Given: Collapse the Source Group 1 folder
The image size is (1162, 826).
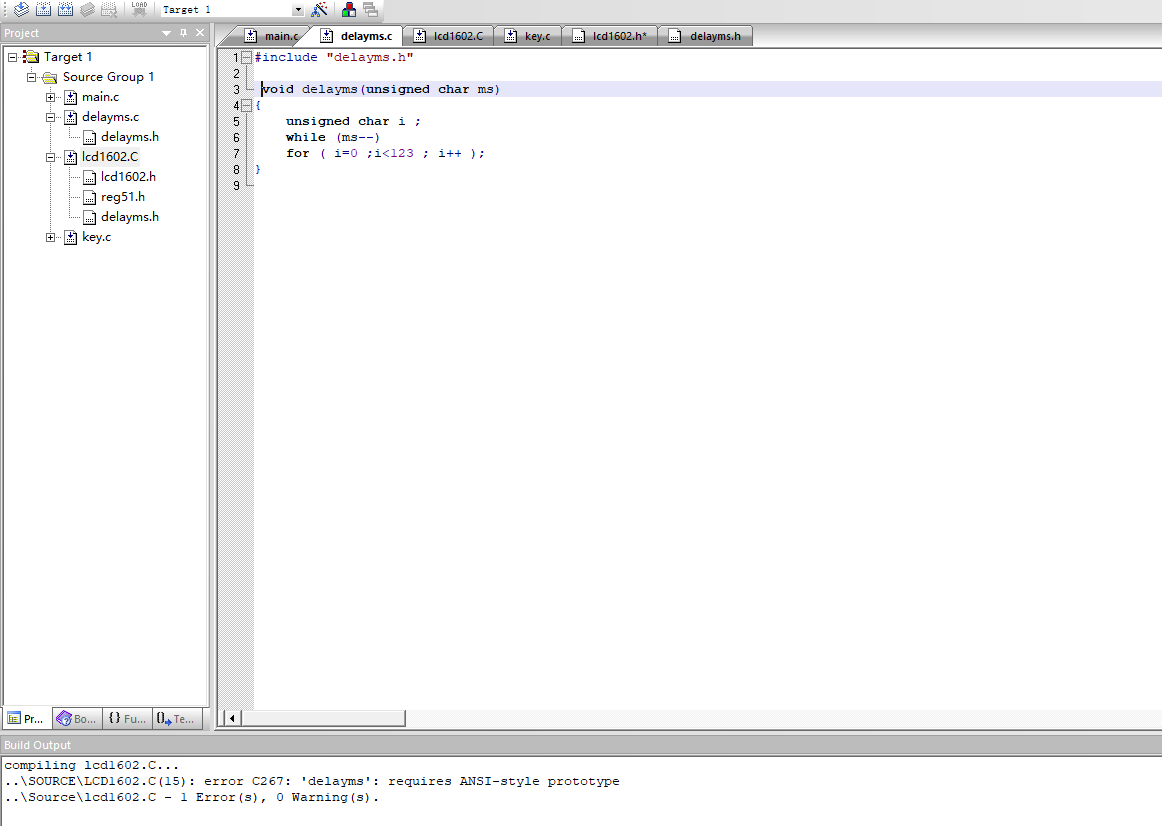Looking at the screenshot, I should coord(31,77).
